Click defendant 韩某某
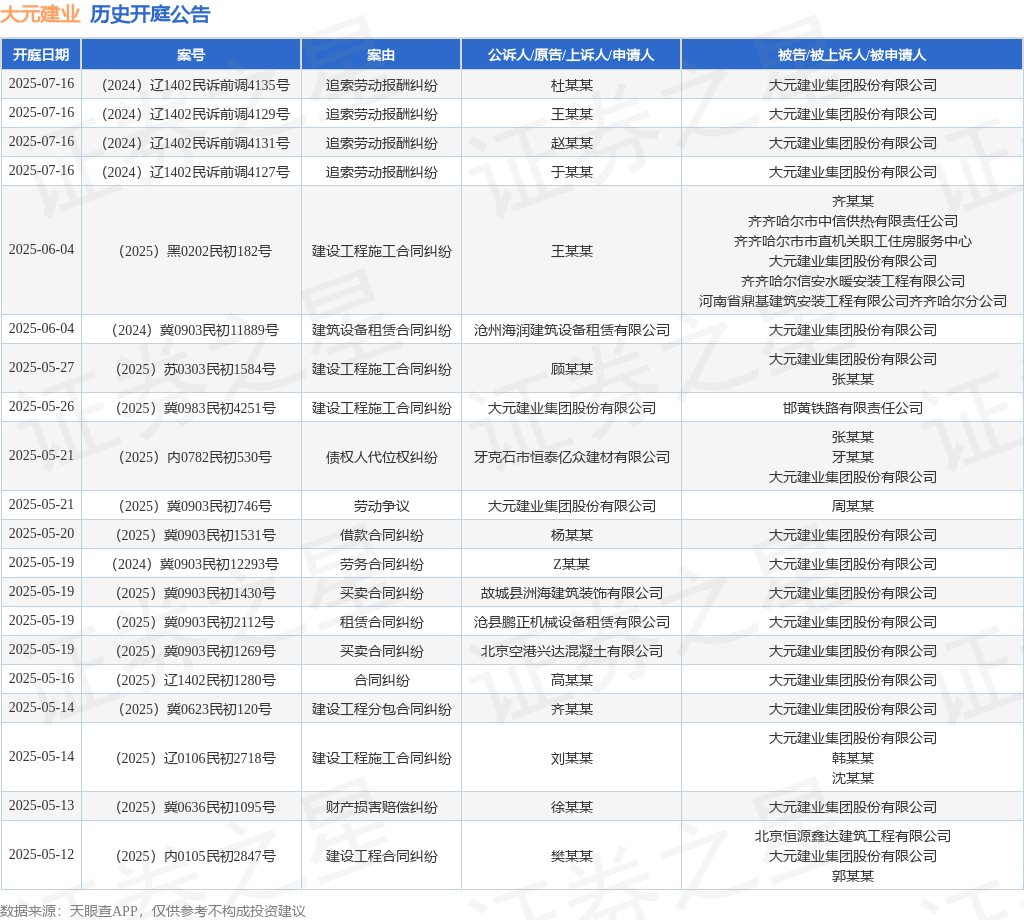 pos(852,759)
